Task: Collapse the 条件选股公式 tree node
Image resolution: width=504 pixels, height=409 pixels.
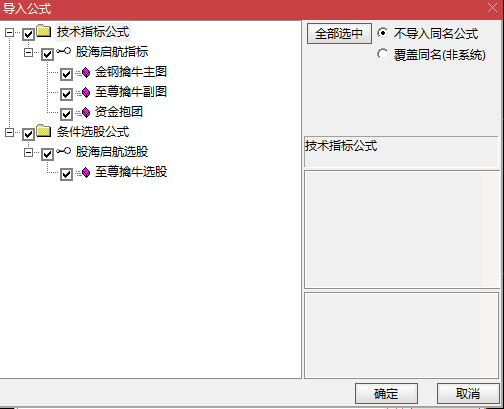Action: click(x=9, y=133)
